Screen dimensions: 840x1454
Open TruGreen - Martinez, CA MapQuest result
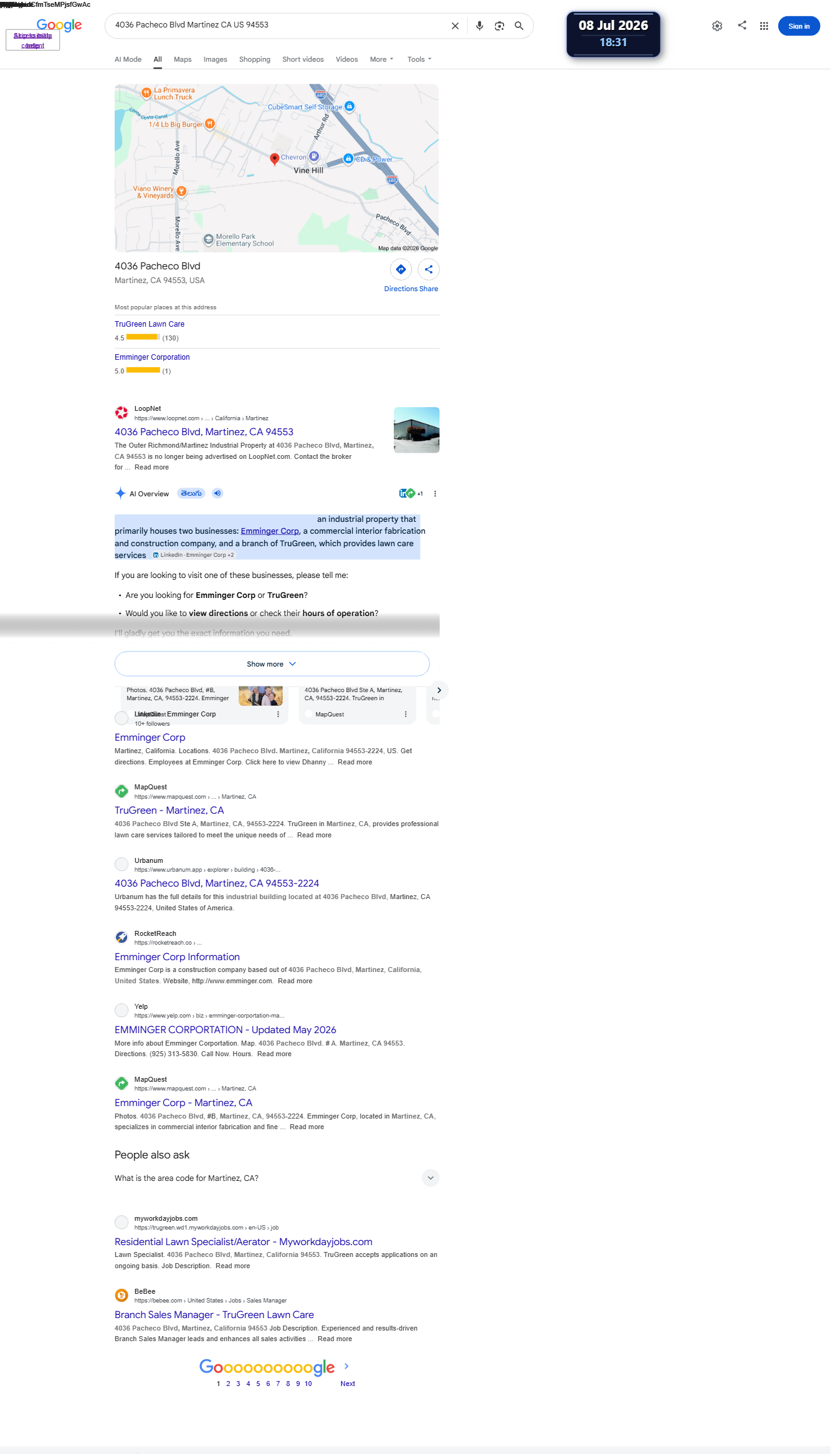(169, 811)
